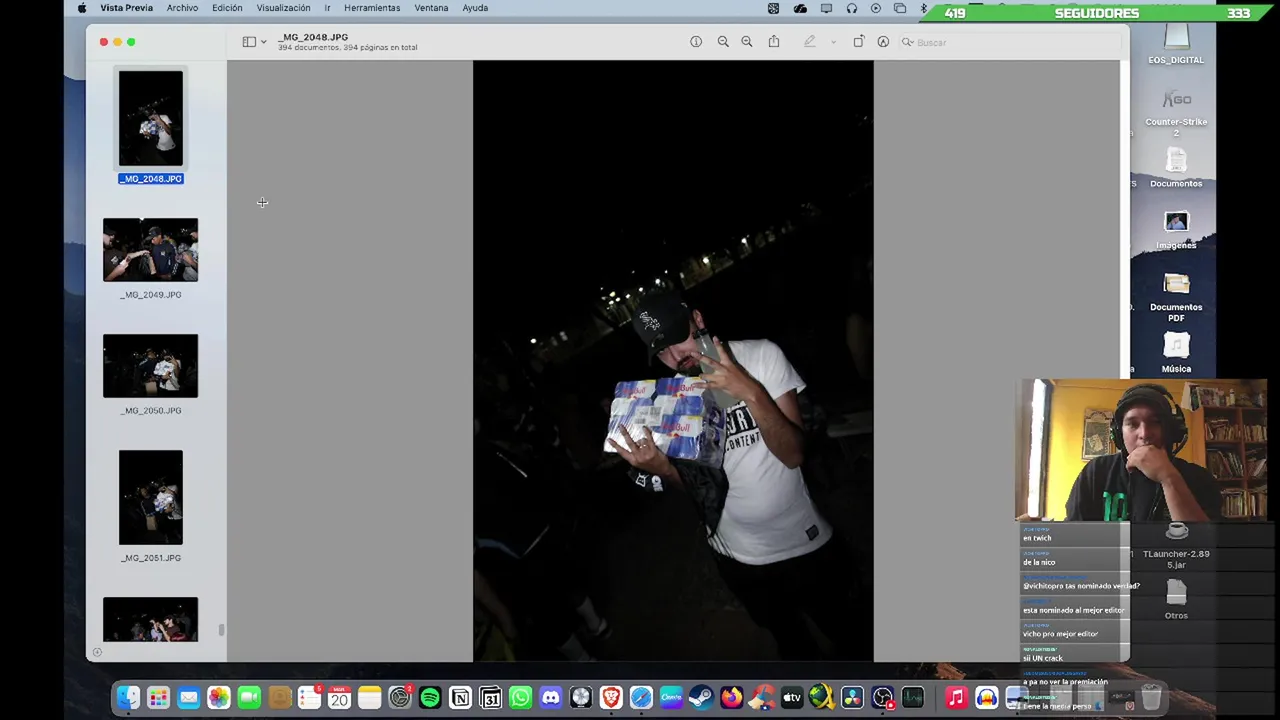Viewport: 1280px width, 720px height.
Task: Select the Documentos PDF folder on desktop
Action: 1176,296
